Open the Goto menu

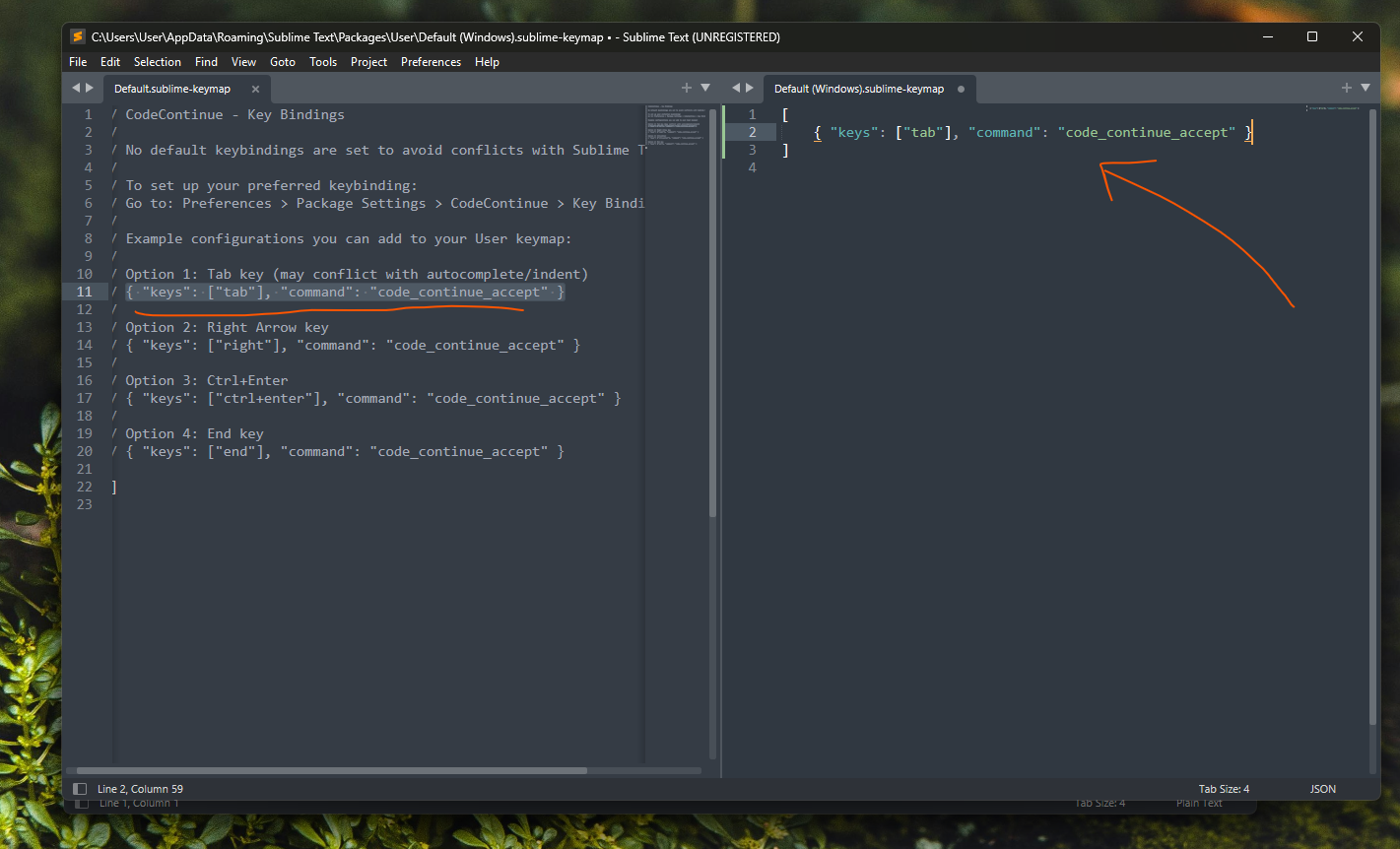282,61
